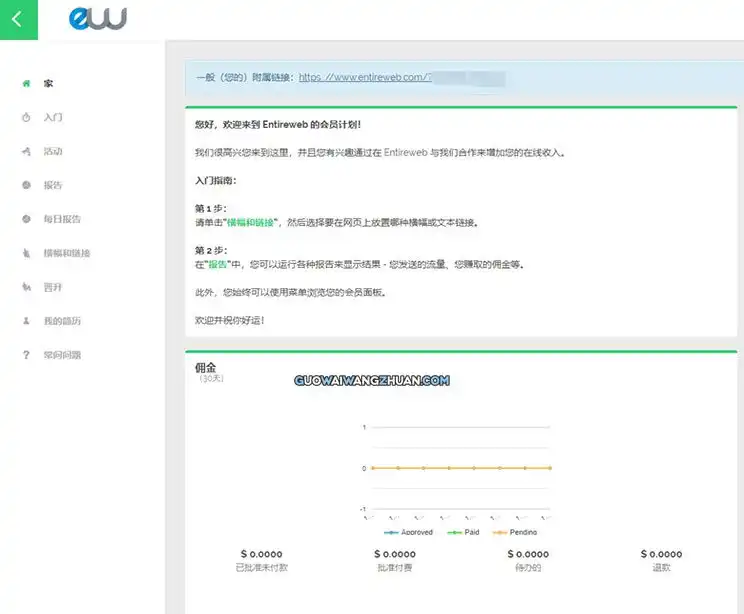744x614 pixels.
Task: Click the green back arrow button
Action: pos(19,19)
